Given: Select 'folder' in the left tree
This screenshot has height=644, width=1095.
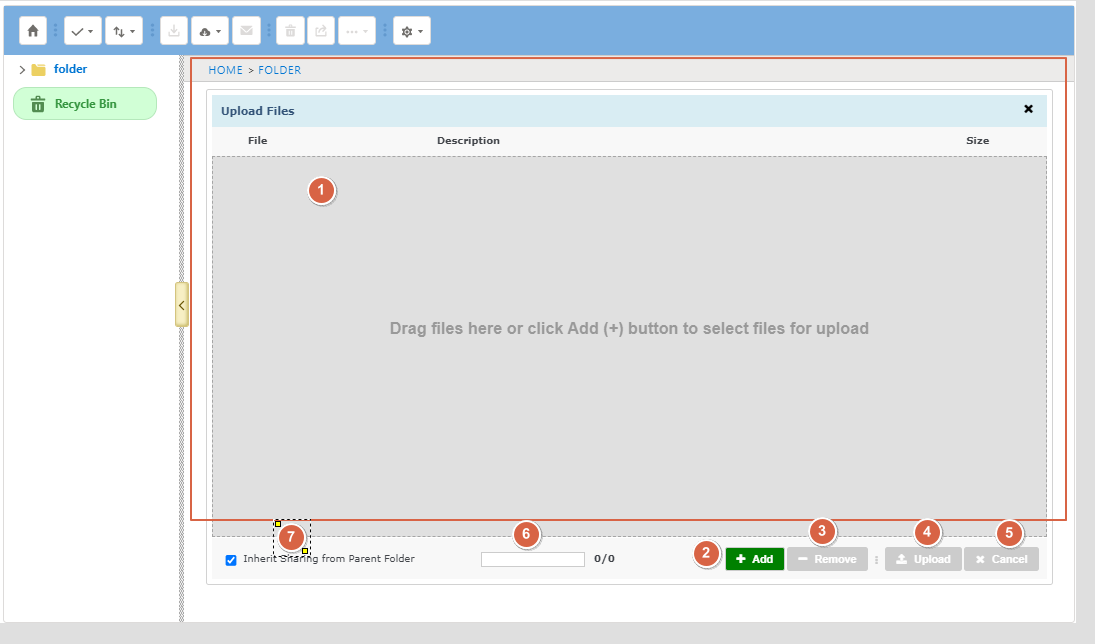Looking at the screenshot, I should (70, 70).
